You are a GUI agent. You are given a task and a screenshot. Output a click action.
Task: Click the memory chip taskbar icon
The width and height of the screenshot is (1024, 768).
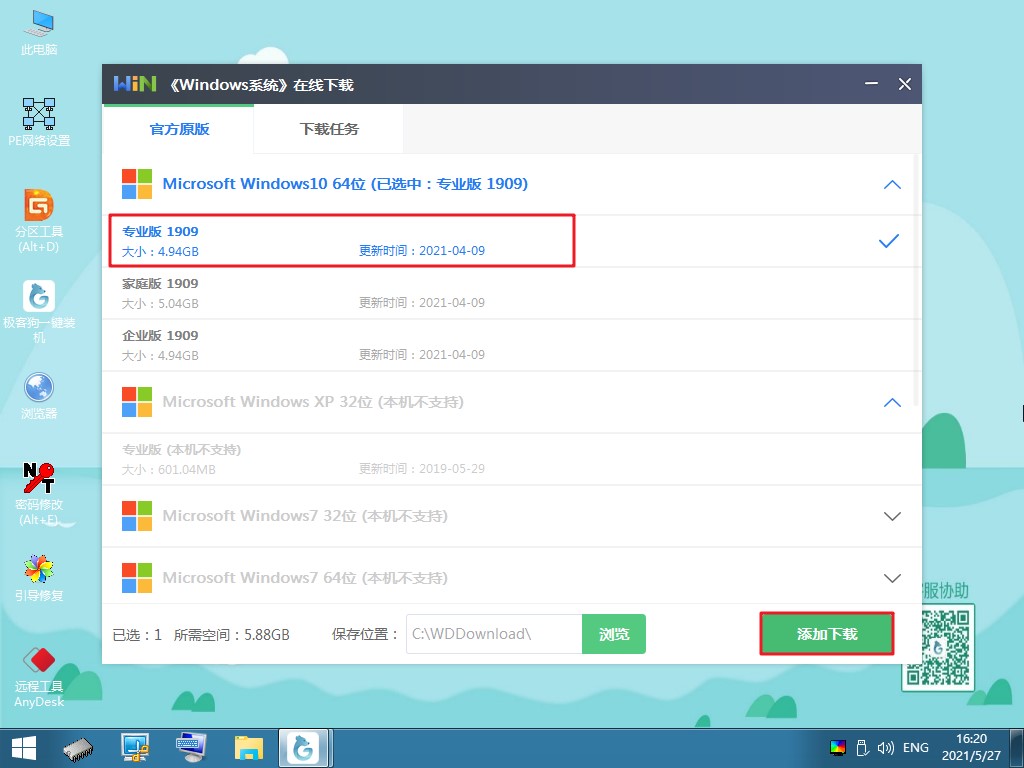pyautogui.click(x=78, y=748)
